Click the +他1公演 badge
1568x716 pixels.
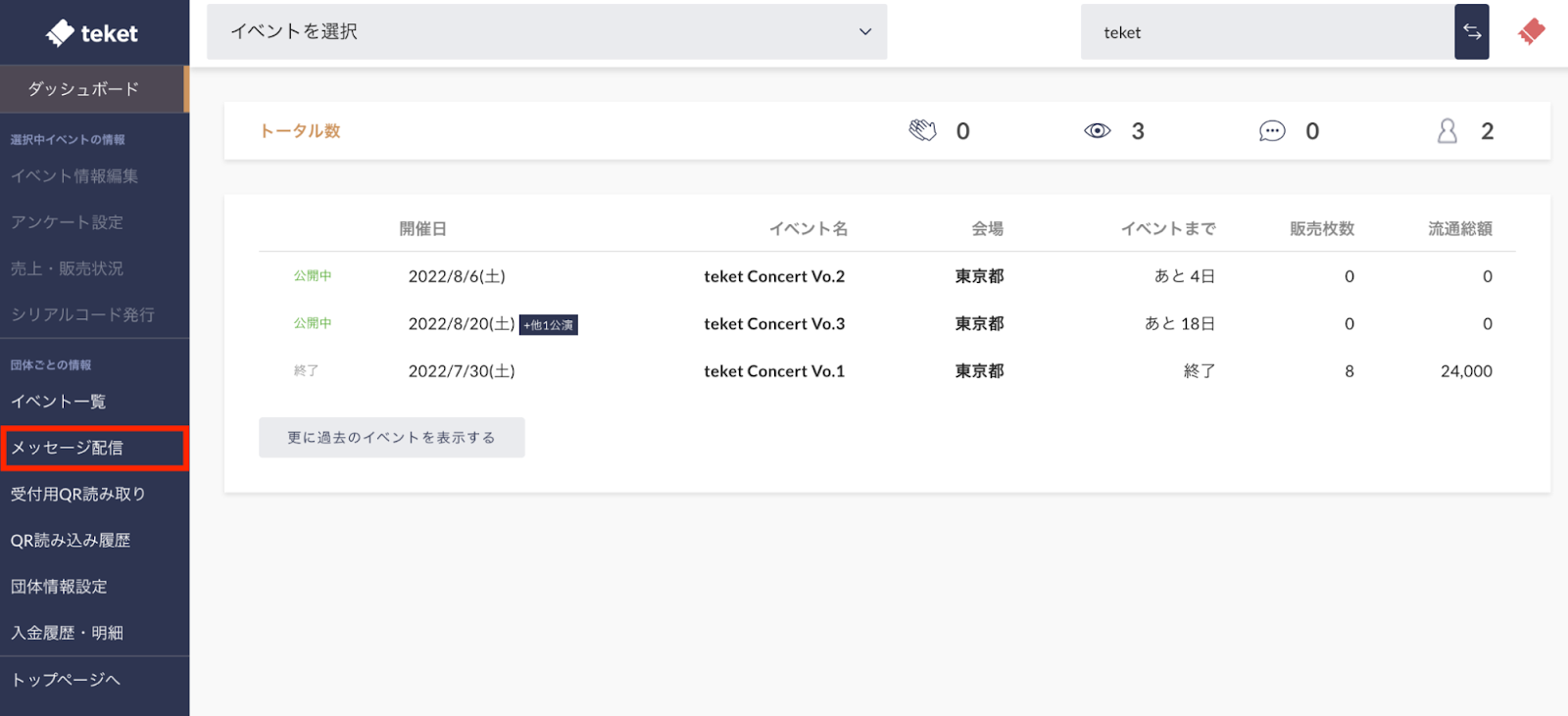click(549, 325)
